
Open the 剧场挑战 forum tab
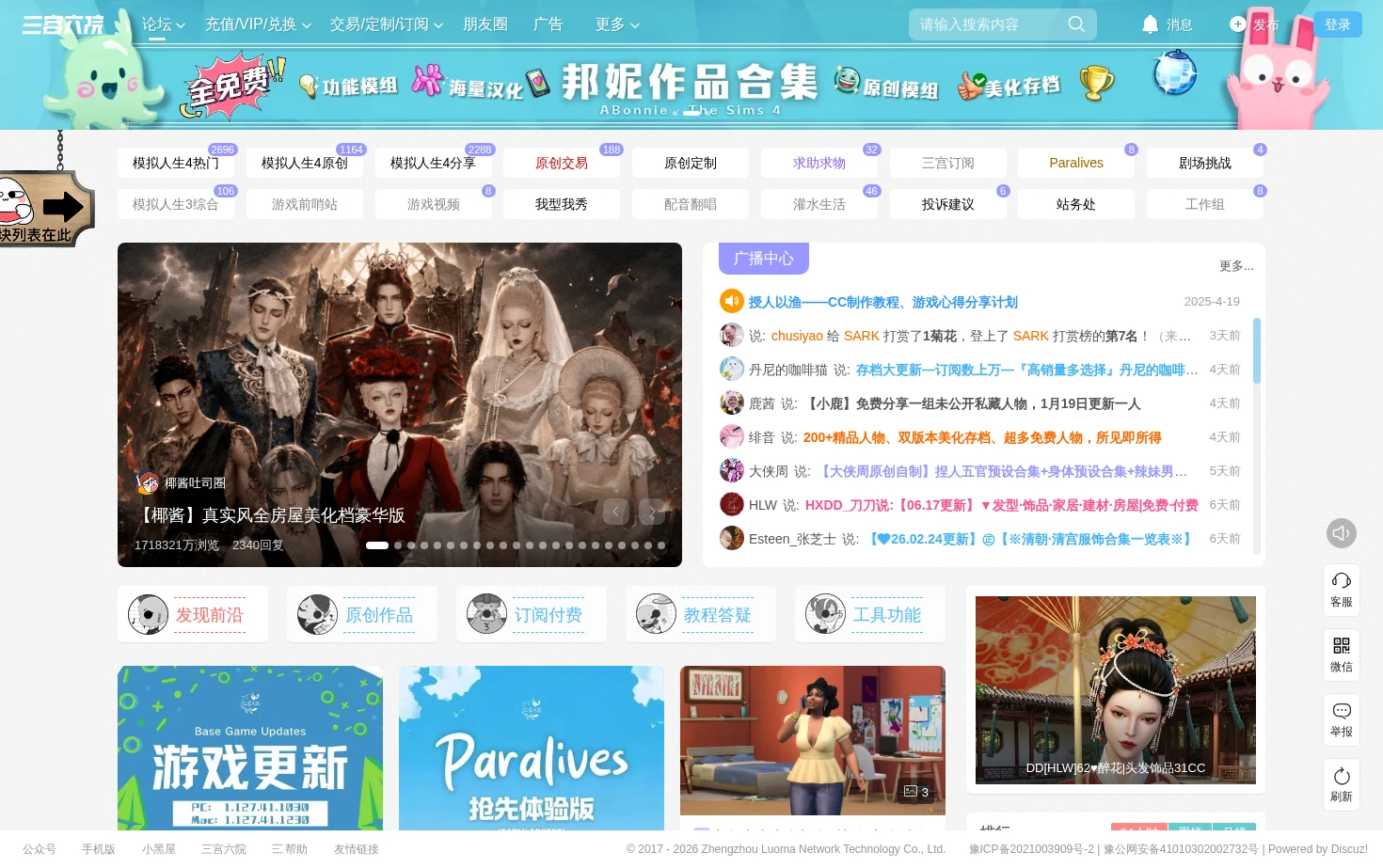(1205, 163)
